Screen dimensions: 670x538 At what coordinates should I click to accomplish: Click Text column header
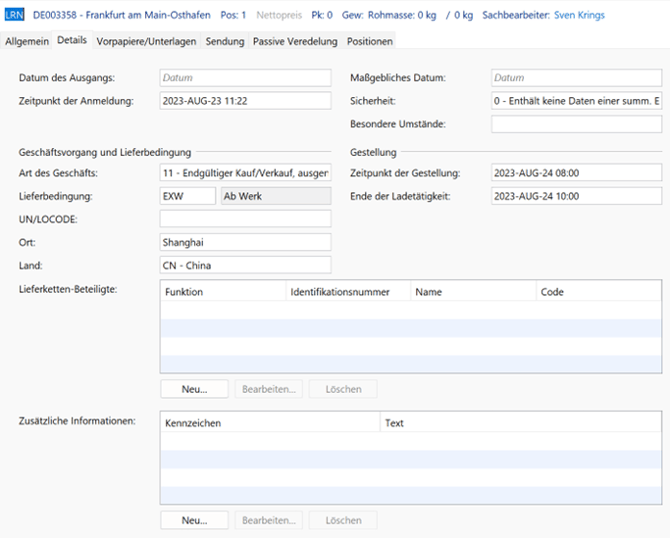point(521,423)
